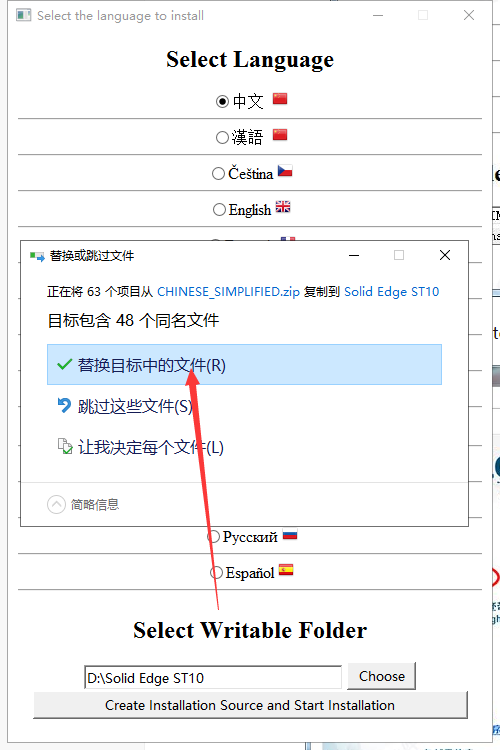Open the Solid Edge ST10 destination link
The width and height of the screenshot is (500, 750).
click(391, 292)
